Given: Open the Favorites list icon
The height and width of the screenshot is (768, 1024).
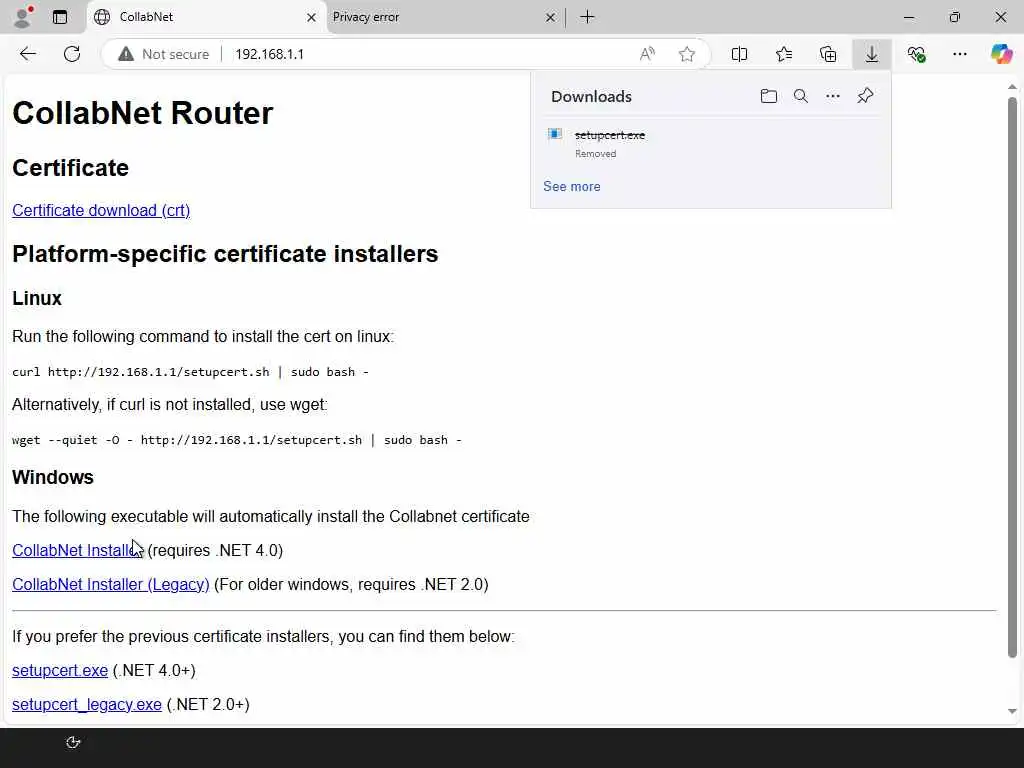Looking at the screenshot, I should [x=784, y=54].
